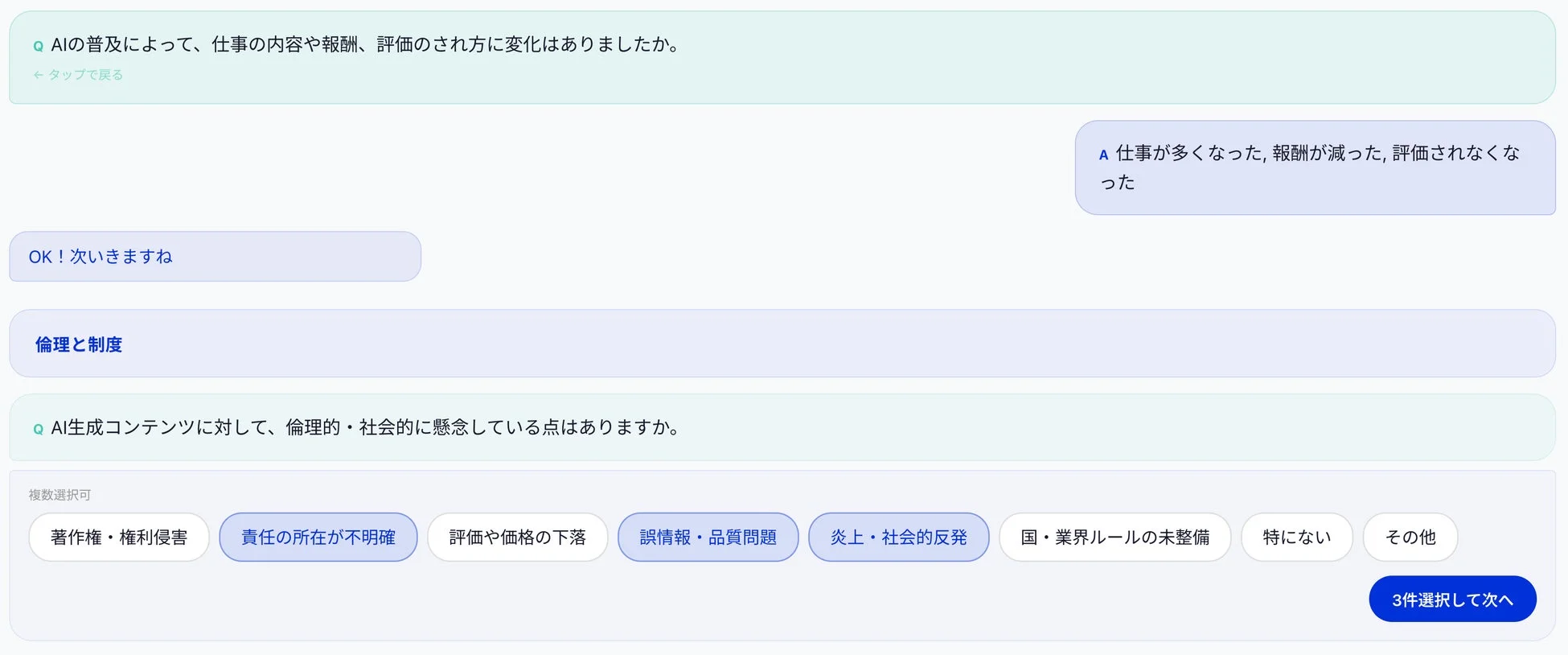Click the back arrow next to タップで戻る
1568x655 pixels.
click(38, 74)
